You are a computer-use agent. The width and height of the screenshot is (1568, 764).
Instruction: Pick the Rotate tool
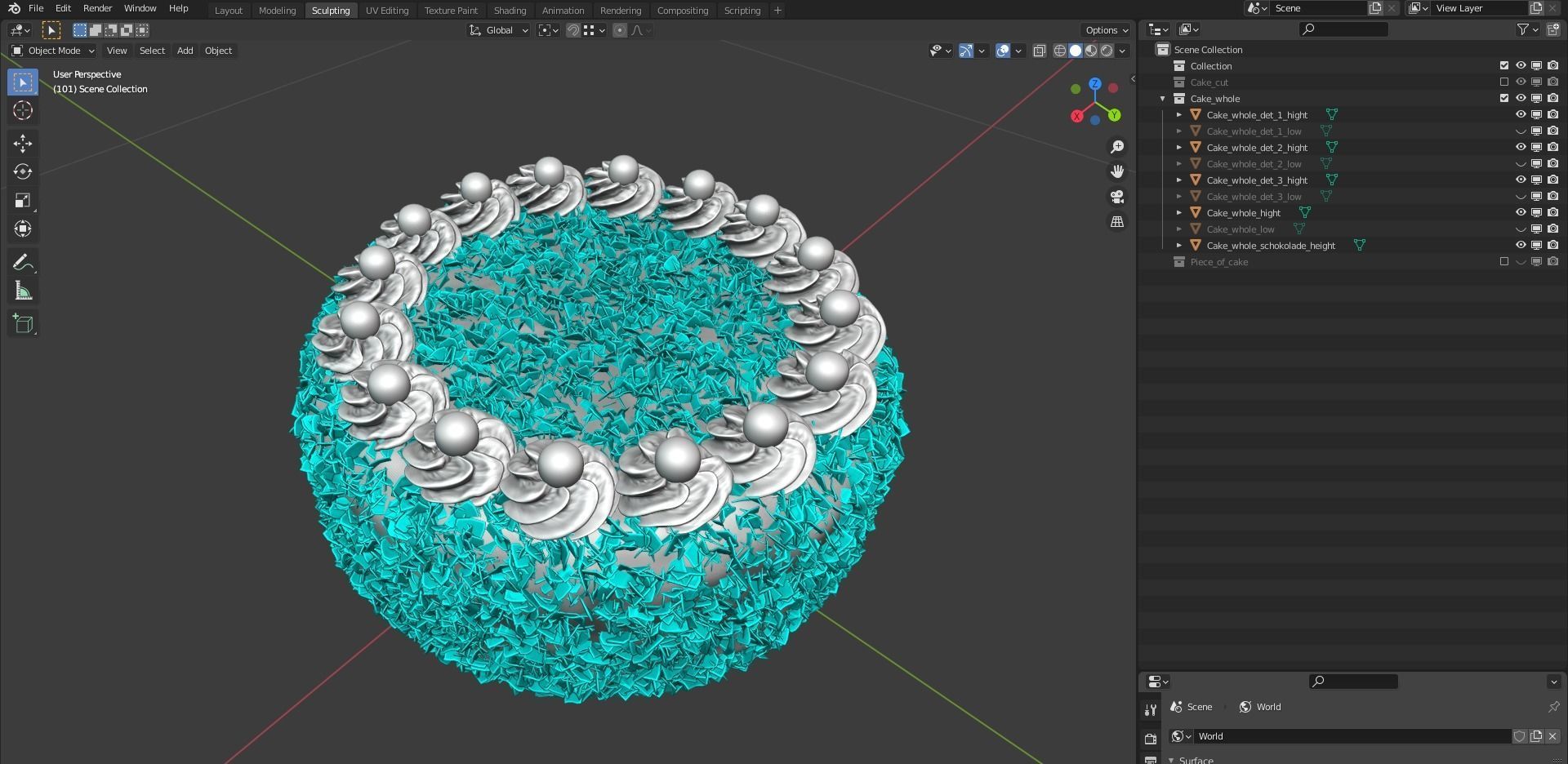tap(23, 172)
